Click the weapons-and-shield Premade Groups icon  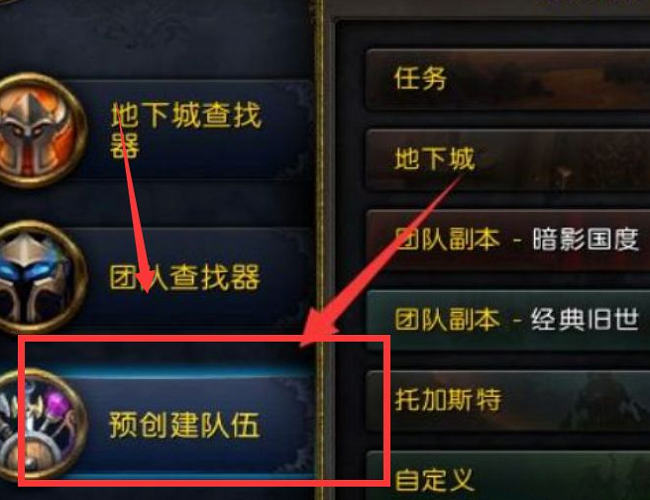[x=39, y=424]
